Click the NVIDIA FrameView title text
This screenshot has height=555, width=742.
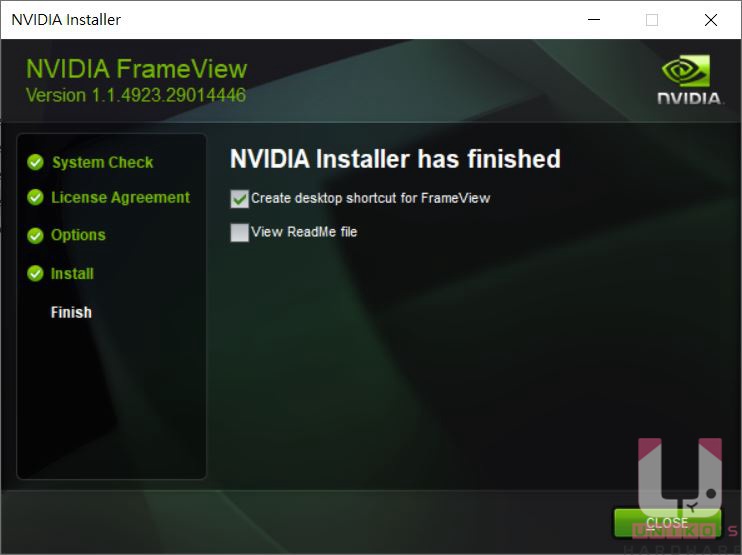click(x=136, y=69)
